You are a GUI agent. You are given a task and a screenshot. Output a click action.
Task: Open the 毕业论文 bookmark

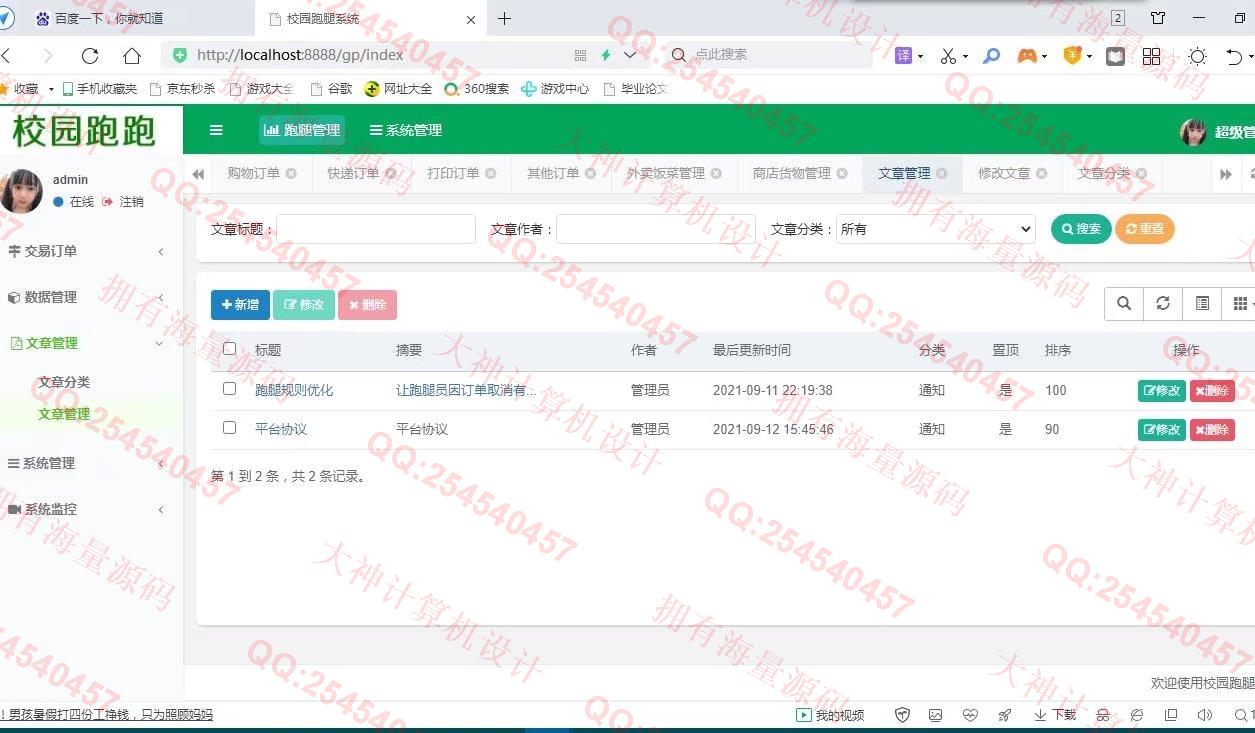[x=636, y=89]
